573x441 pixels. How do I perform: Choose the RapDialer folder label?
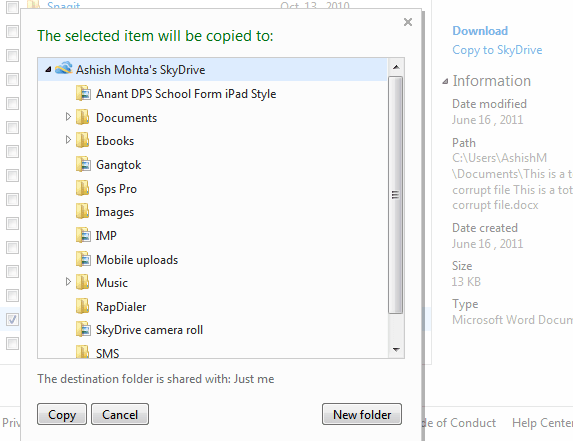121,307
